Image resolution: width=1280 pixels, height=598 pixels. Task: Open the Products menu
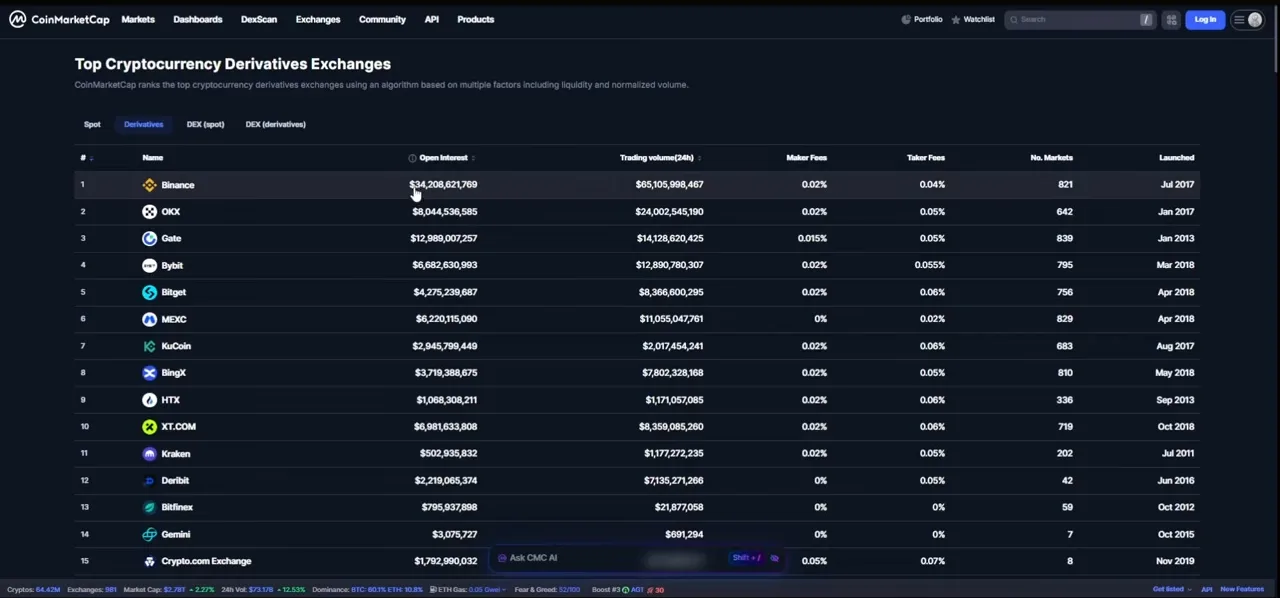pos(475,19)
